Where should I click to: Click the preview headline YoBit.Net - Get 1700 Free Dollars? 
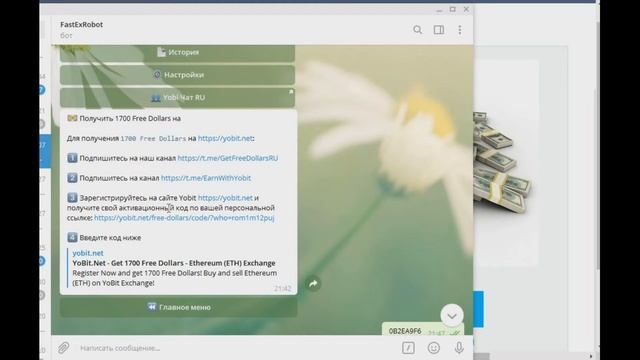coord(174,263)
